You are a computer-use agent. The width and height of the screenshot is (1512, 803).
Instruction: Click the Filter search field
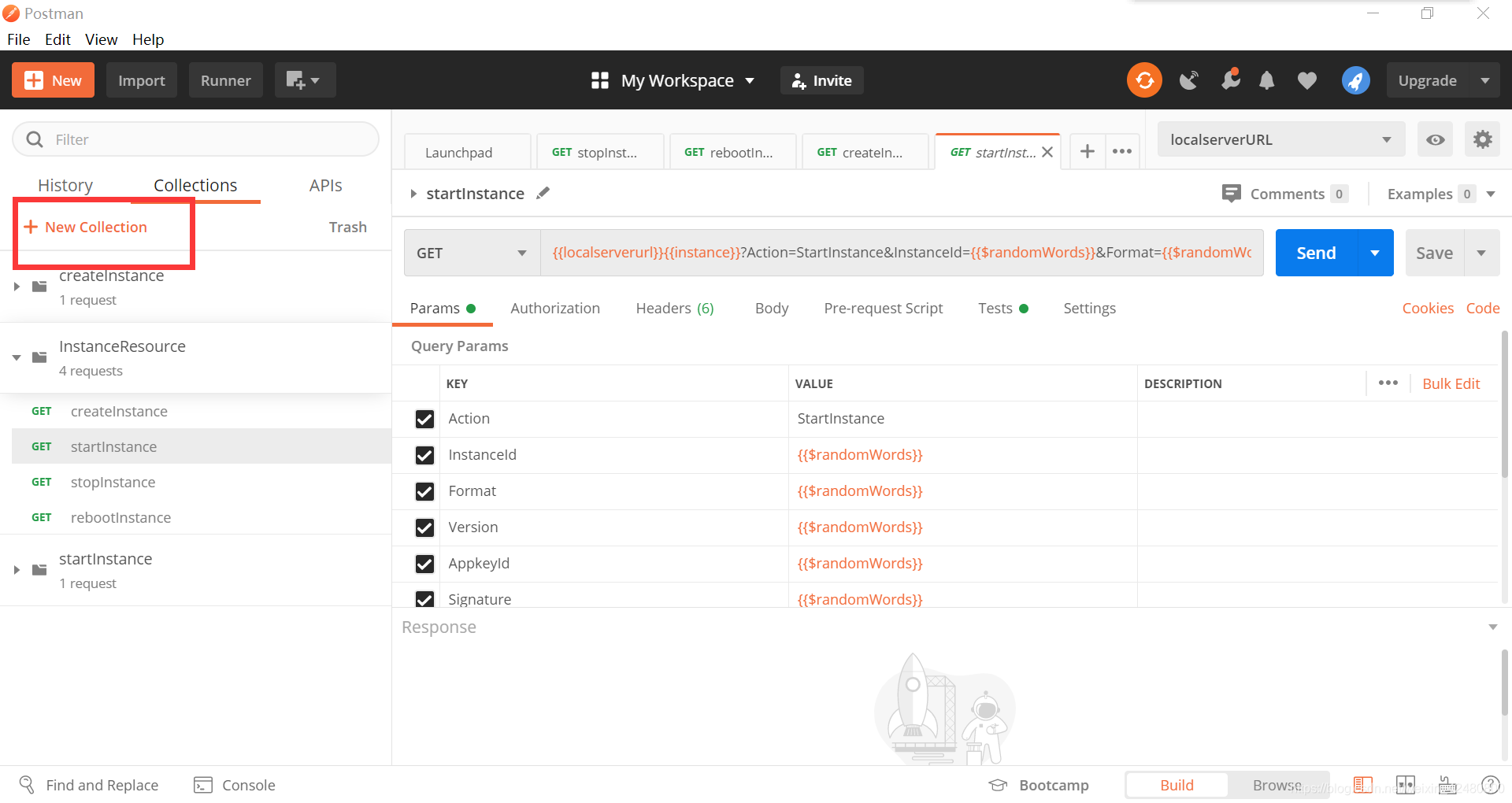(x=195, y=139)
